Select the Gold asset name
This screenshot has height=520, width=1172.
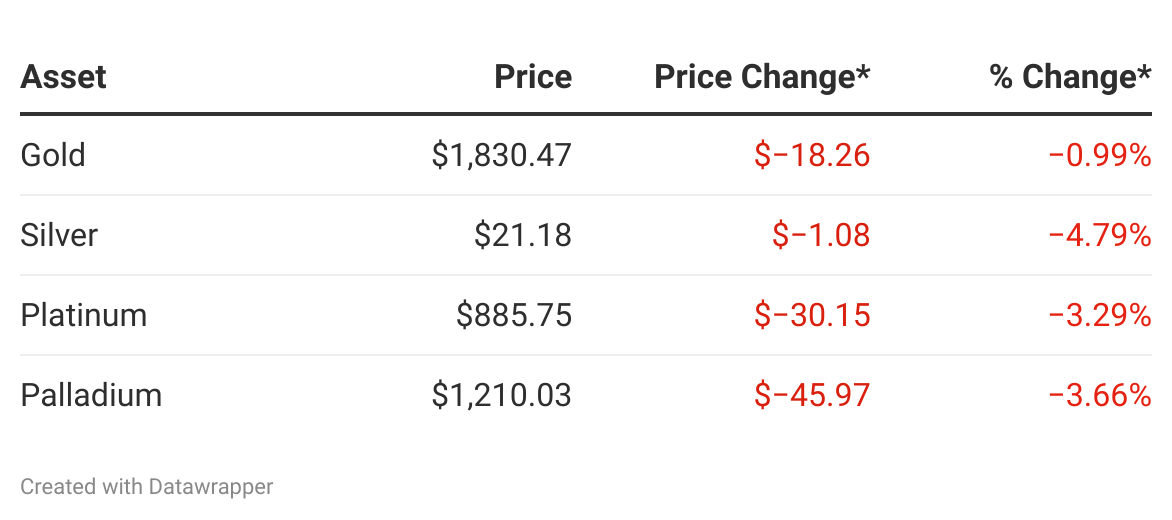tap(53, 155)
